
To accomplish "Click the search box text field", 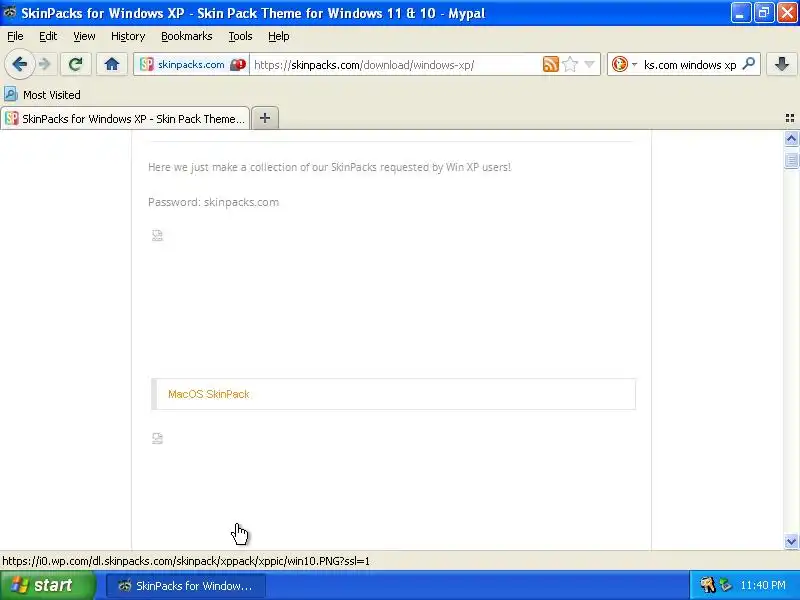I will (690, 65).
